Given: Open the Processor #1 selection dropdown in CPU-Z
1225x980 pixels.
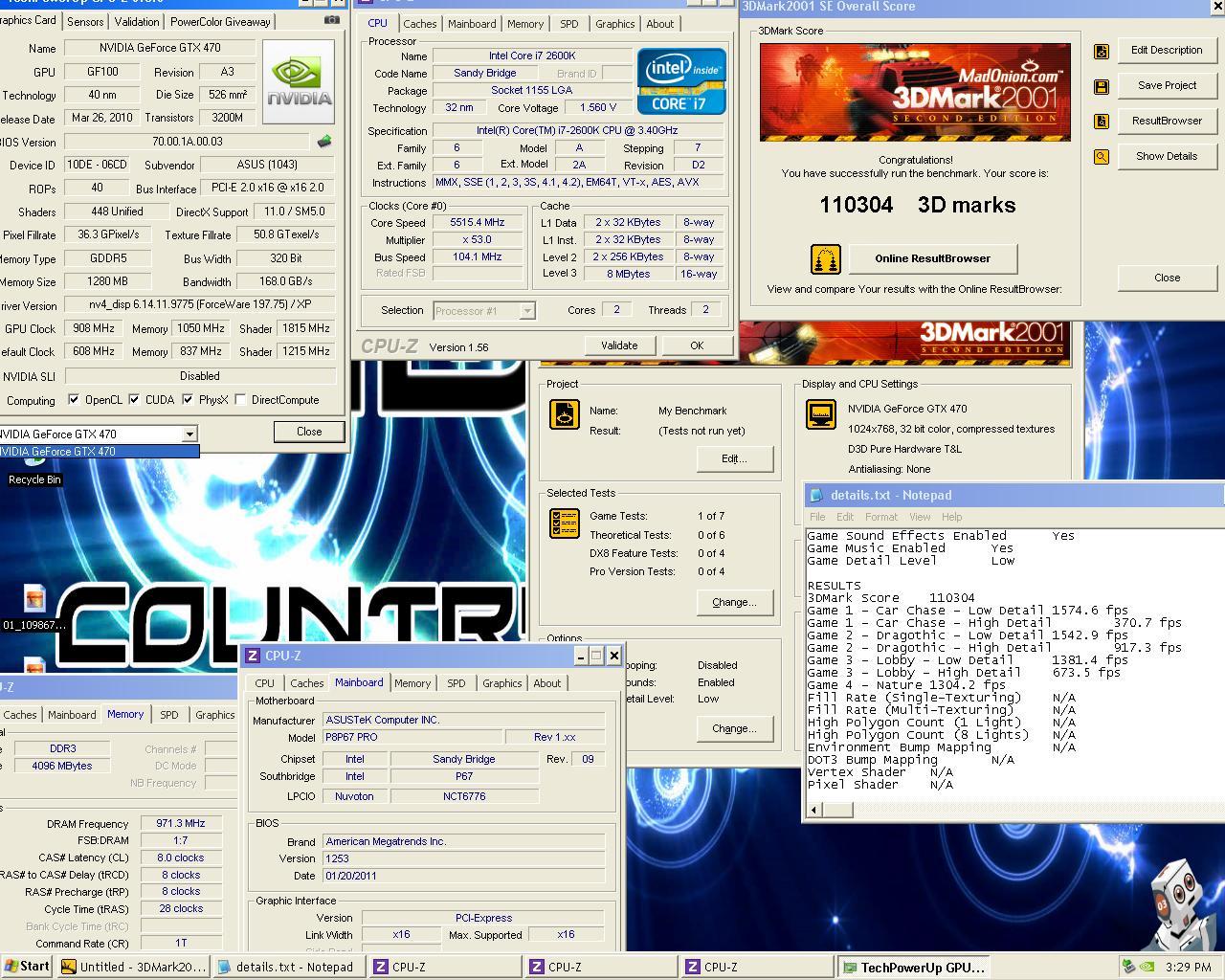Looking at the screenshot, I should 526,311.
